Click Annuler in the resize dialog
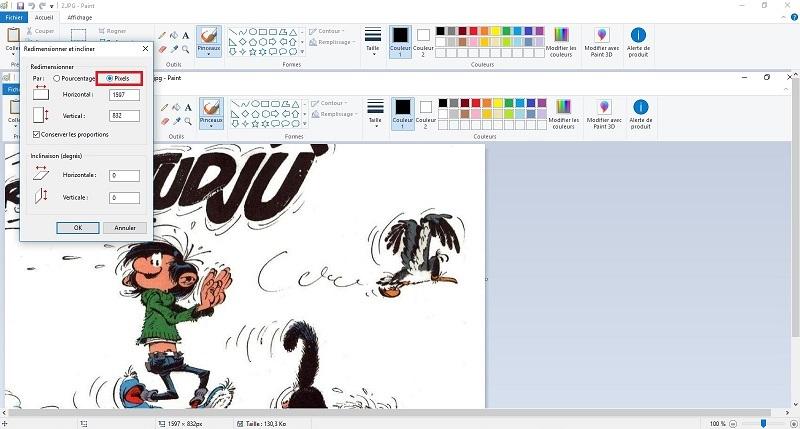Screen dimensions: 800x429 [125, 228]
